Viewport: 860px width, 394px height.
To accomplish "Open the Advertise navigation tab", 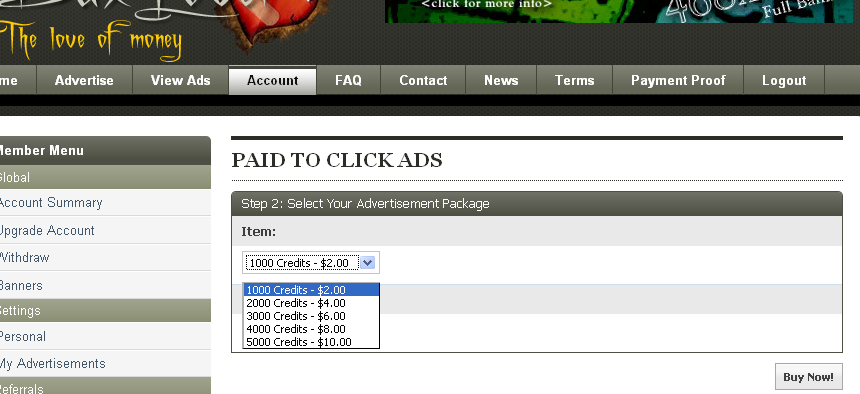I will tap(84, 80).
